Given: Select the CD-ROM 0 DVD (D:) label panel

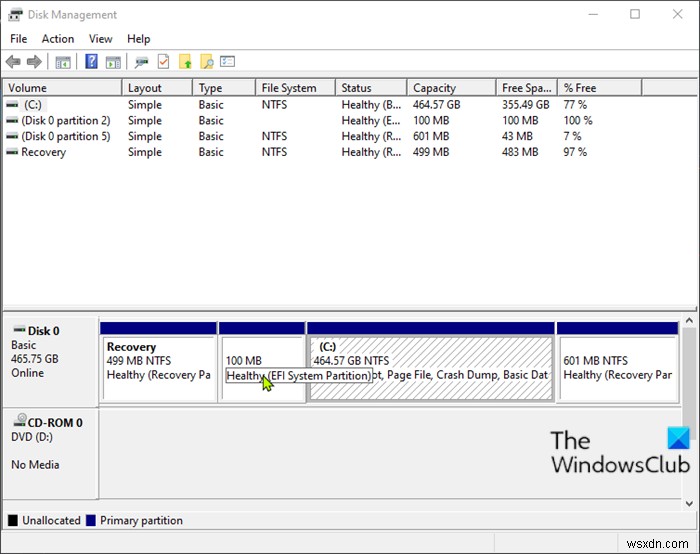Looking at the screenshot, I should pos(50,453).
